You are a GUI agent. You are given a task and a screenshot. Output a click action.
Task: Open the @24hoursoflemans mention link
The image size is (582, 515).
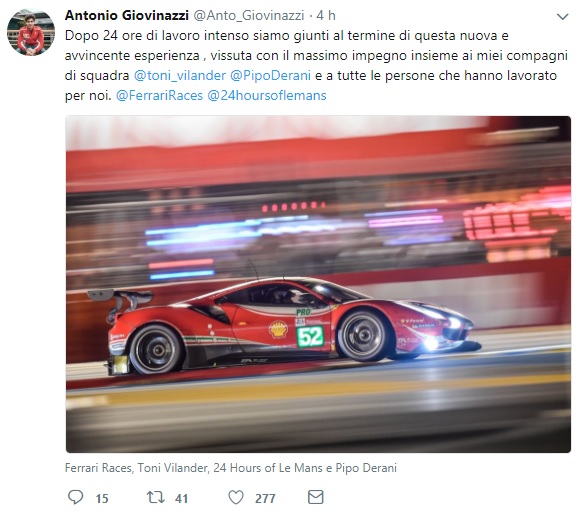(x=267, y=95)
